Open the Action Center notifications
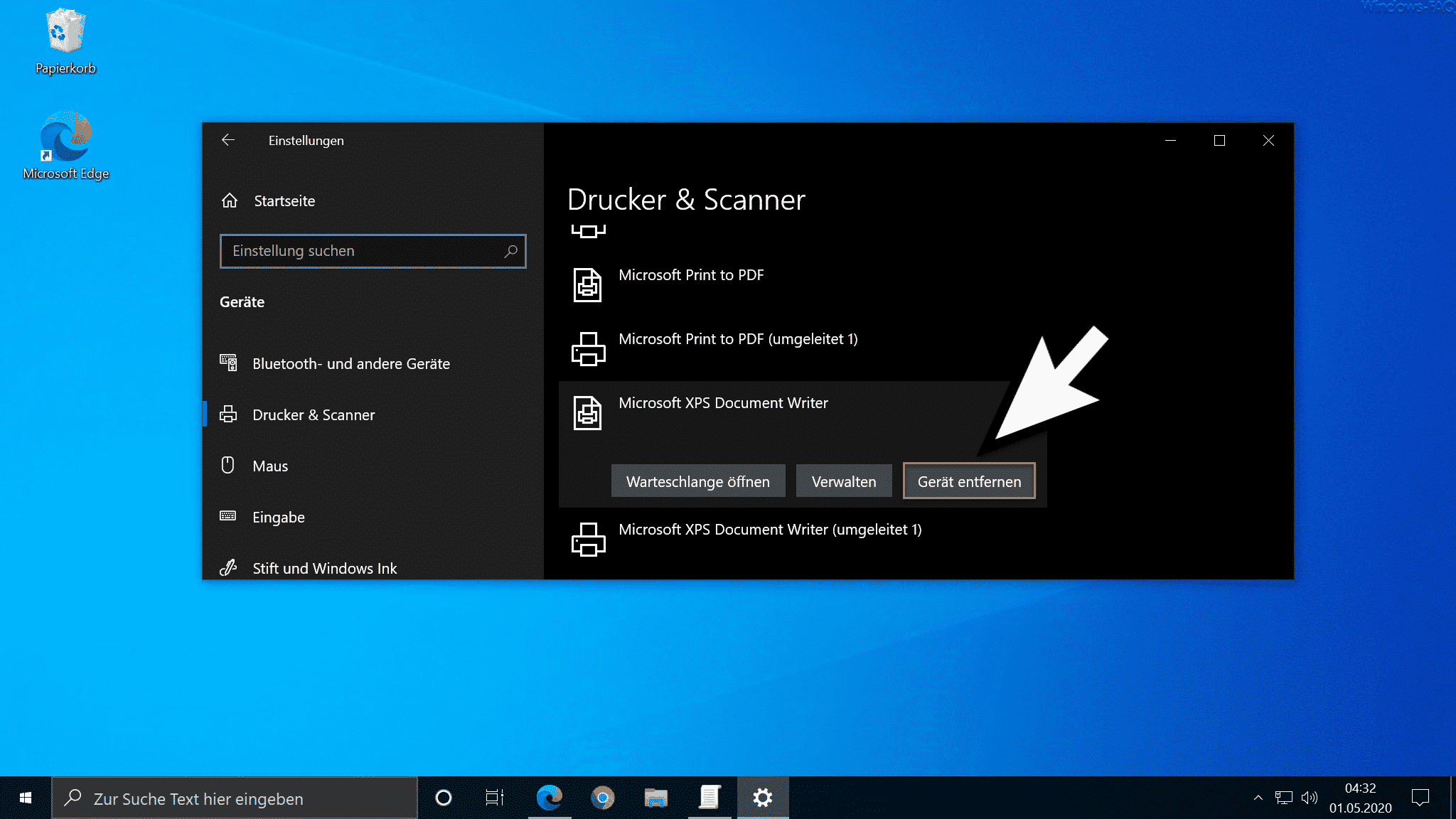 coord(1420,798)
